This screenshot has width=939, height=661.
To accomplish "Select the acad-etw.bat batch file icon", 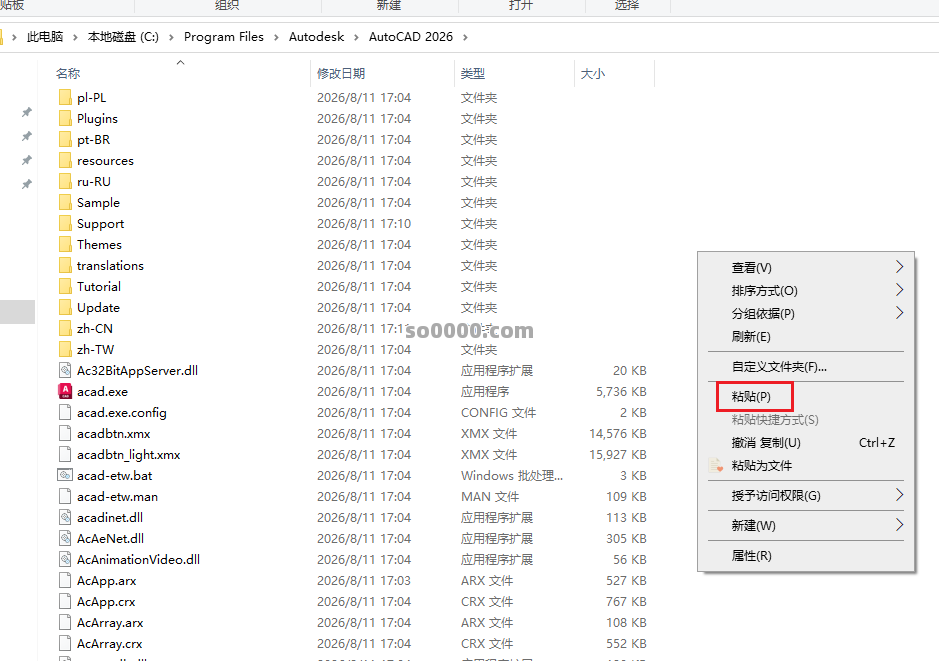I will (x=65, y=475).
